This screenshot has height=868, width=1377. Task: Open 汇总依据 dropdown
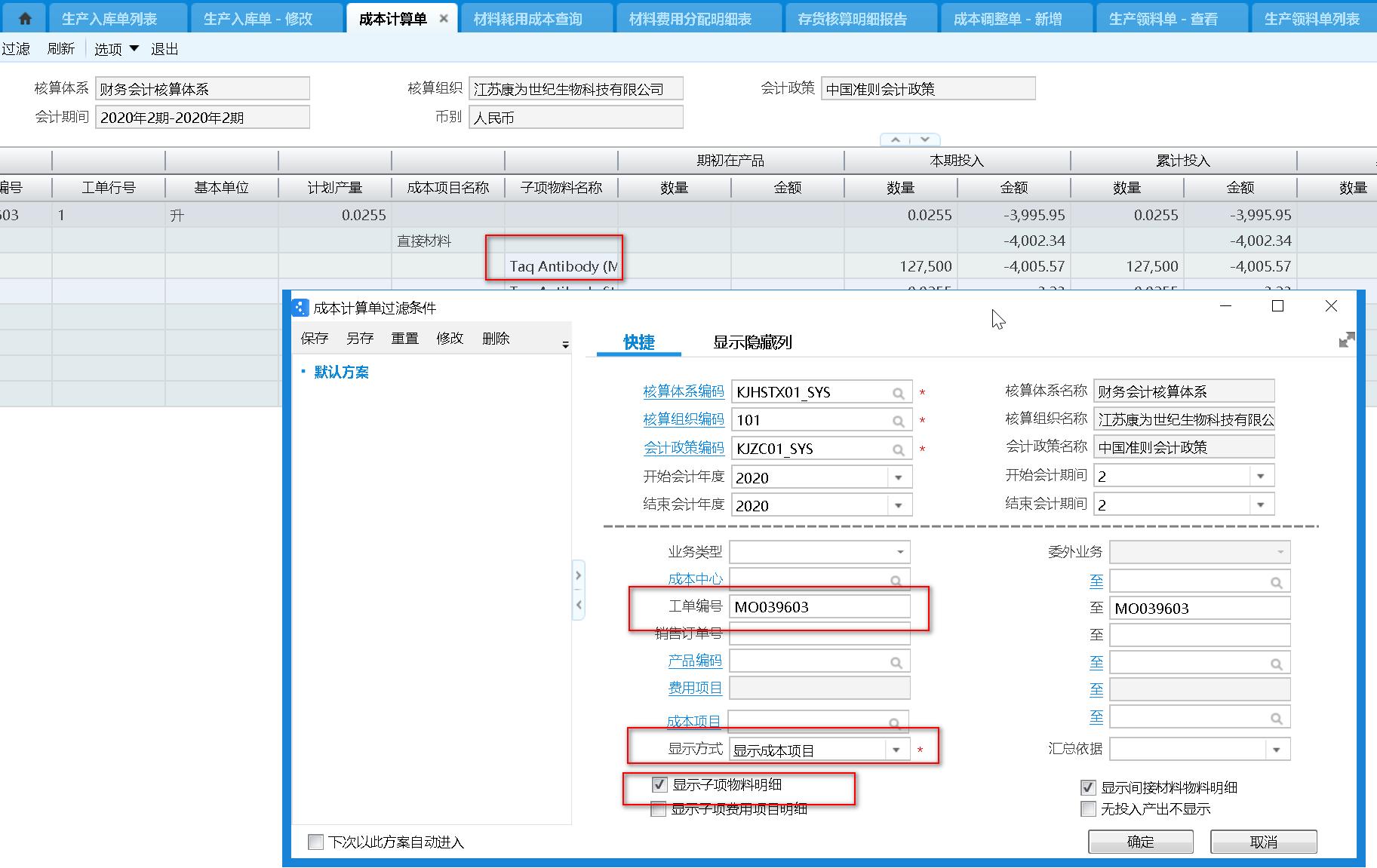[x=1277, y=750]
